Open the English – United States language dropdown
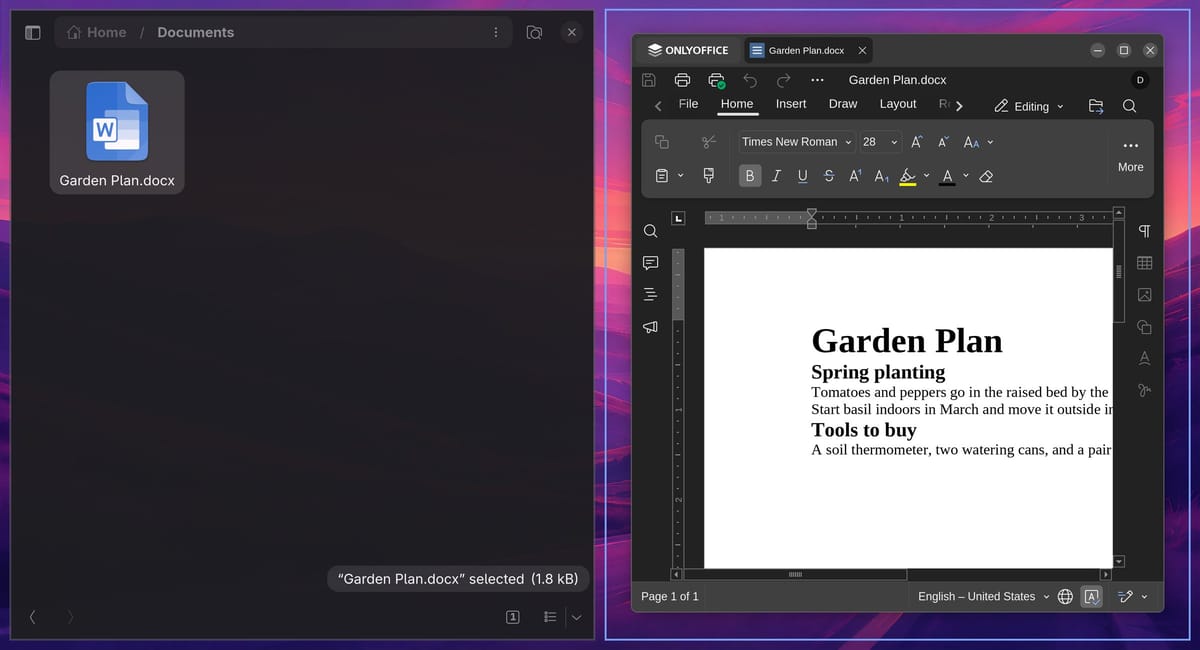This screenshot has height=650, width=1200. point(984,596)
